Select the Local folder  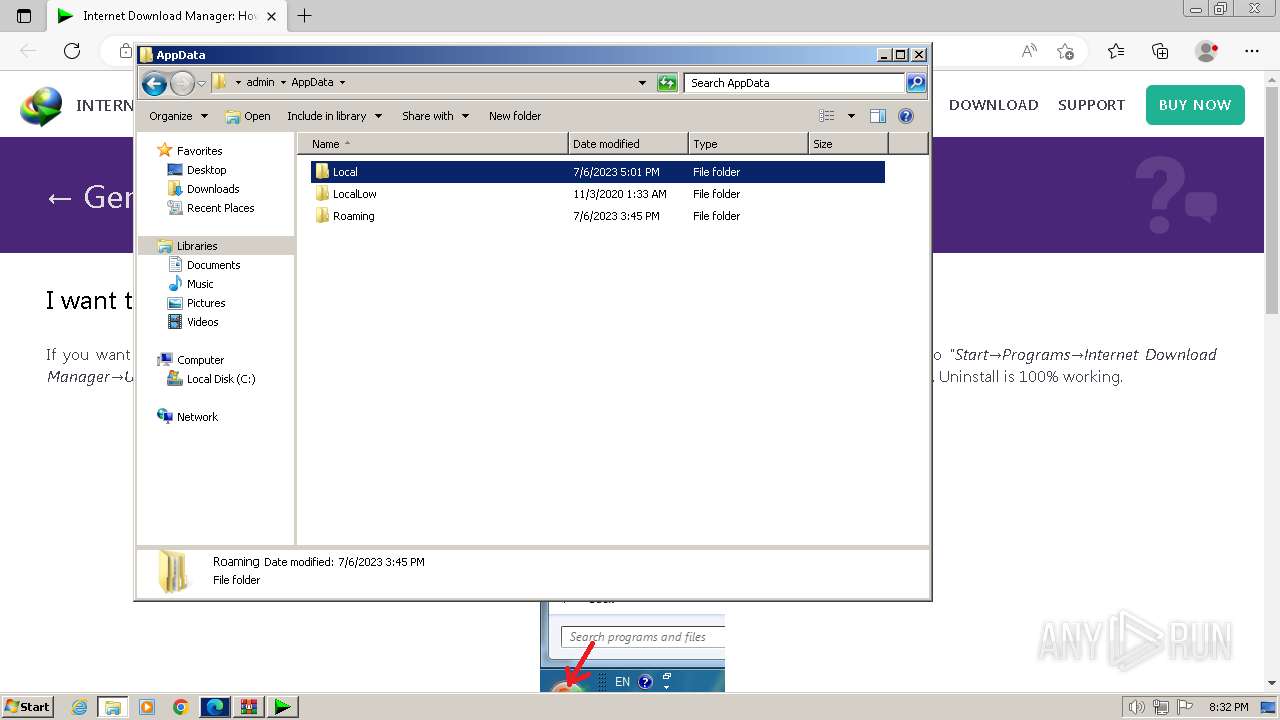tap(598, 172)
